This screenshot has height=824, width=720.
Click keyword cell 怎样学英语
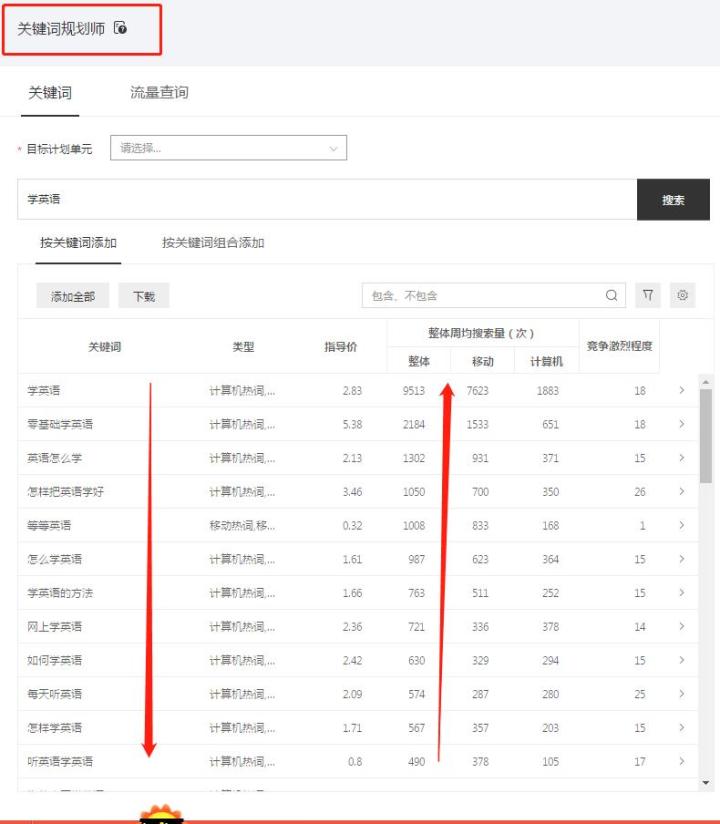(x=55, y=728)
